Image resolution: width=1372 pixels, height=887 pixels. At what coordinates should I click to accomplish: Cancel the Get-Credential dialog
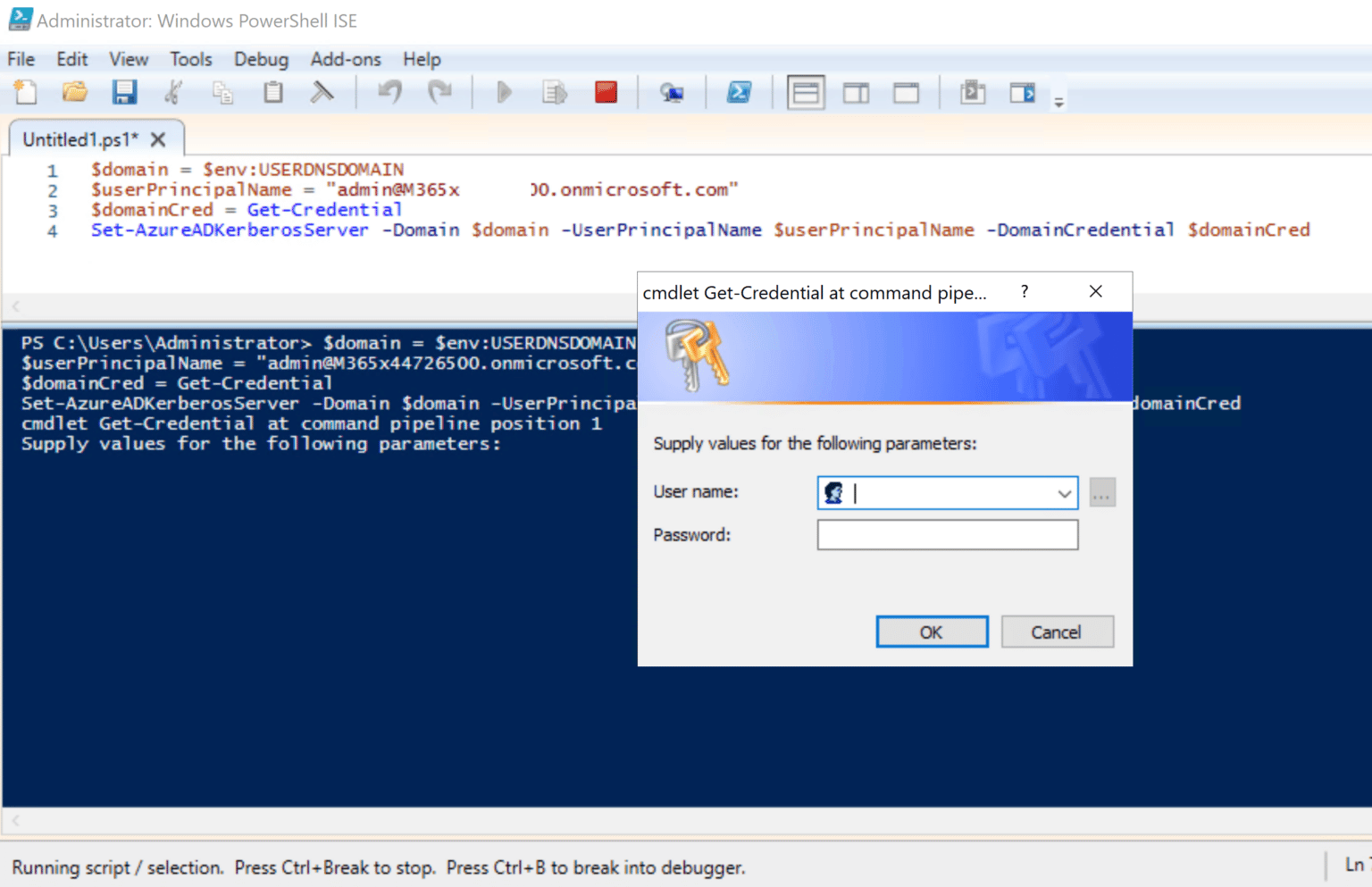tap(1057, 632)
